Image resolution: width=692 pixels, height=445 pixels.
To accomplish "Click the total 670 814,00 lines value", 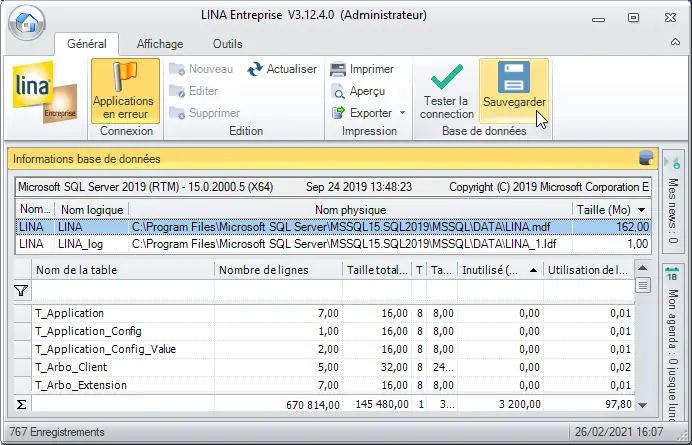I will pyautogui.click(x=312, y=405).
